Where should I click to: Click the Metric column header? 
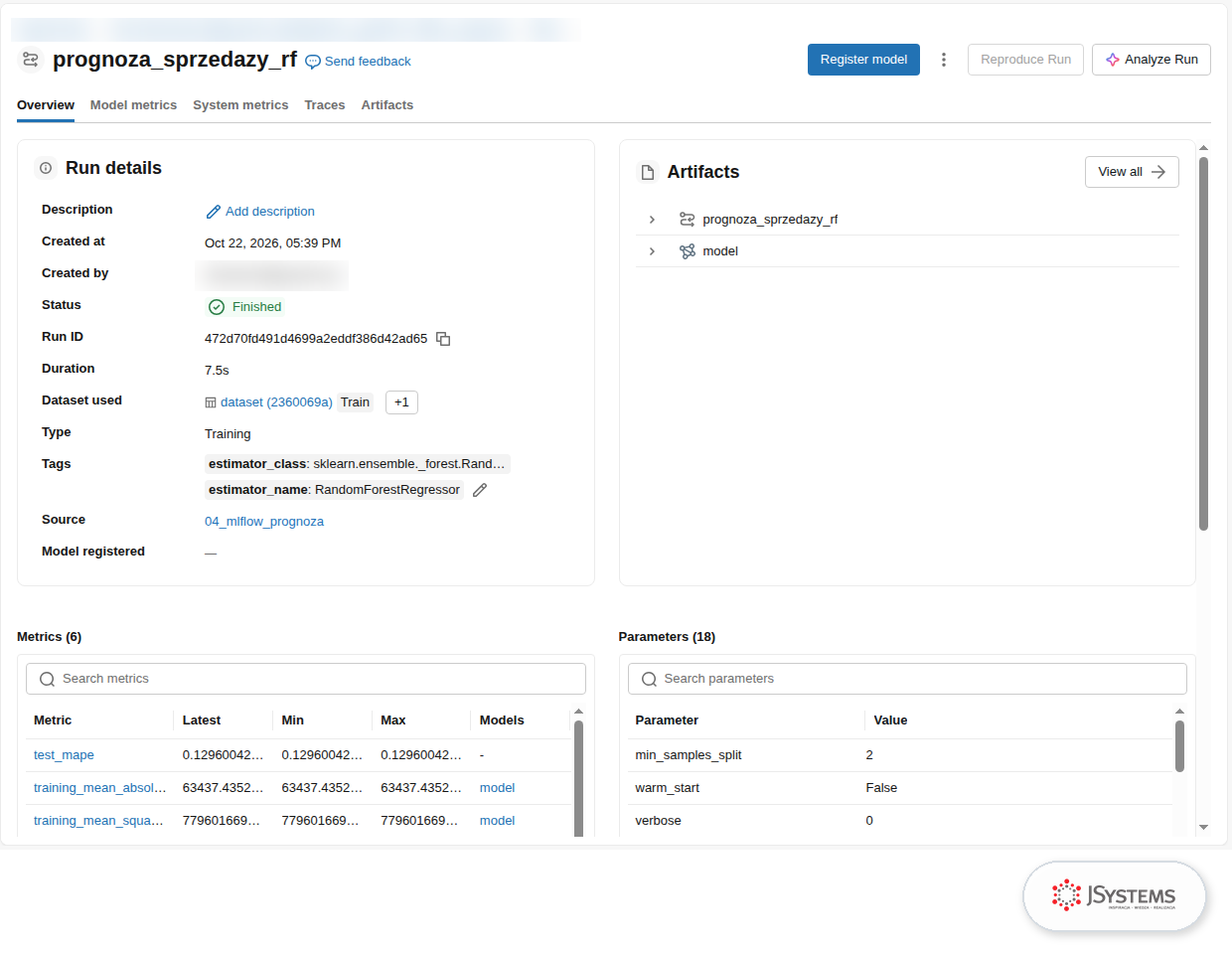[53, 720]
